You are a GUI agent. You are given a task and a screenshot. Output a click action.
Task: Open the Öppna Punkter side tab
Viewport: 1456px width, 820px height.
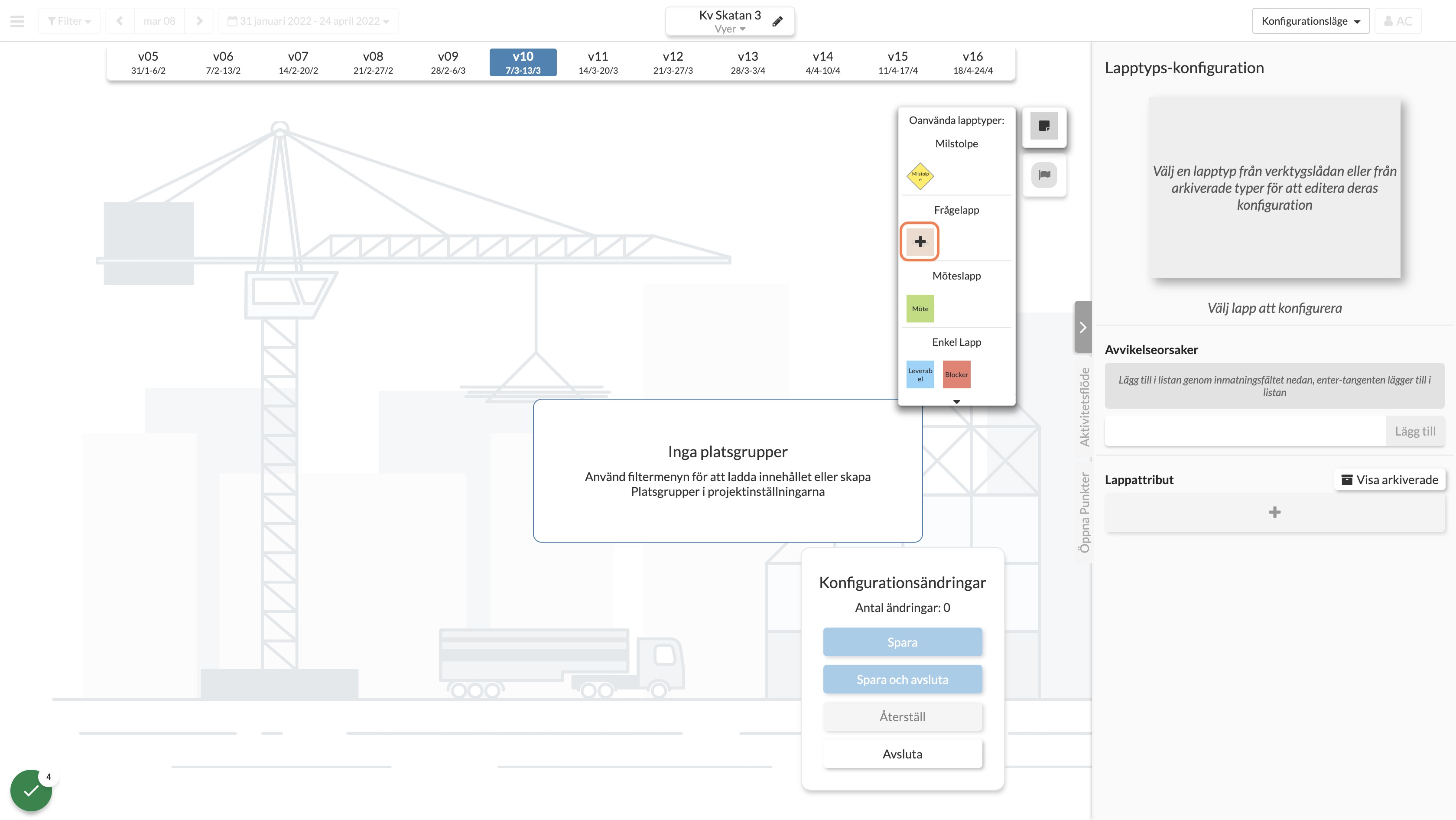(1083, 512)
